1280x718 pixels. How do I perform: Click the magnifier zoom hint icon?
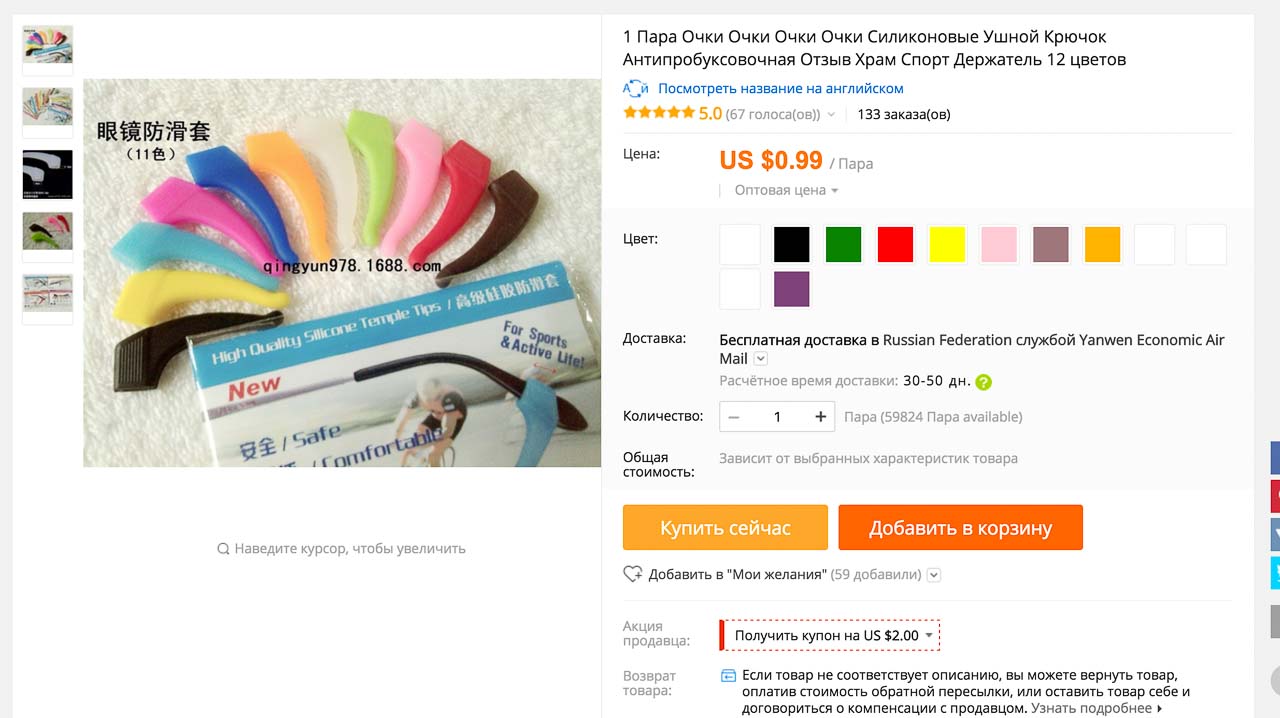pyautogui.click(x=223, y=548)
